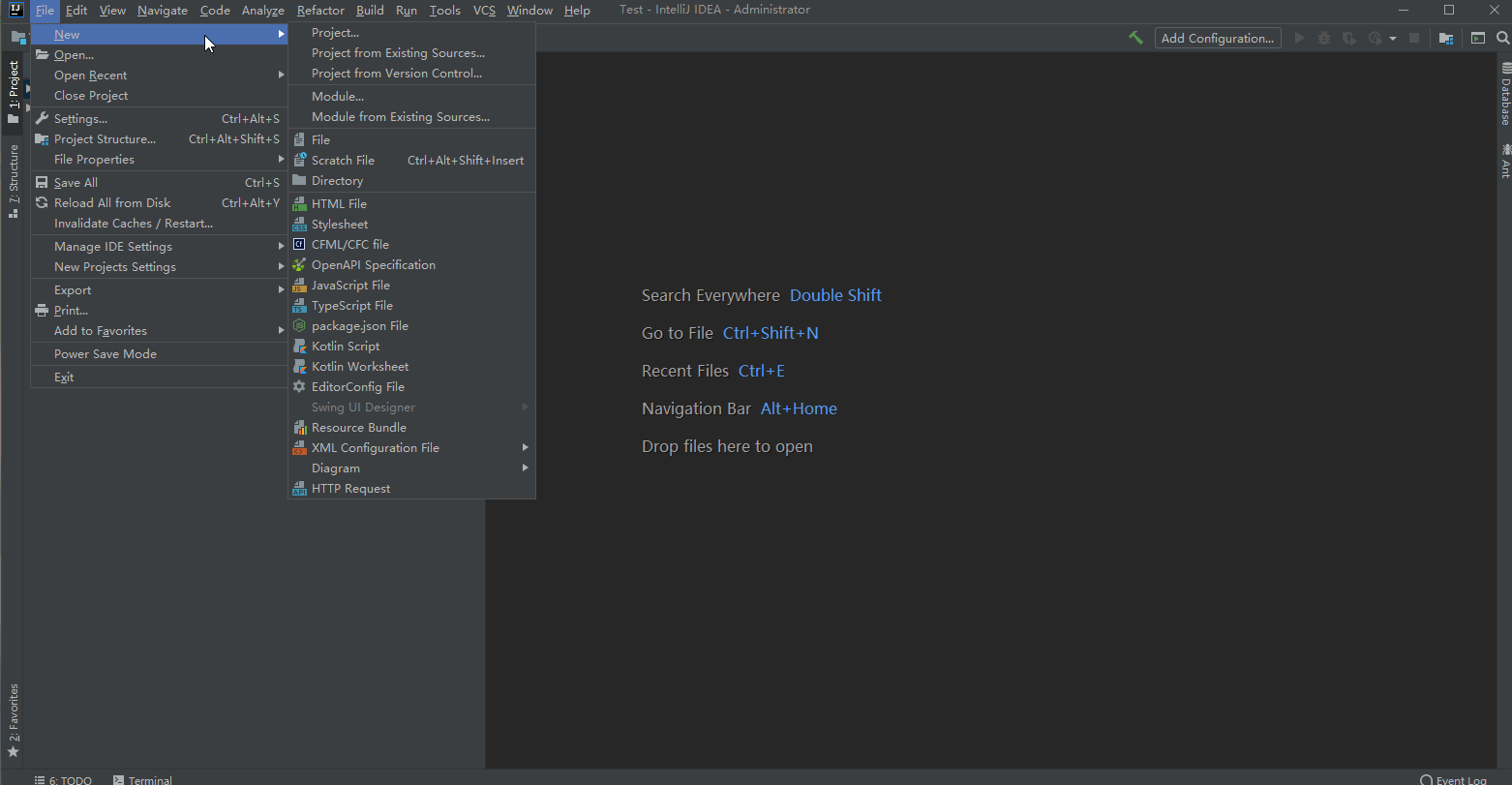This screenshot has height=785, width=1512.
Task: Click the Add Configuration... button
Action: click(1218, 38)
